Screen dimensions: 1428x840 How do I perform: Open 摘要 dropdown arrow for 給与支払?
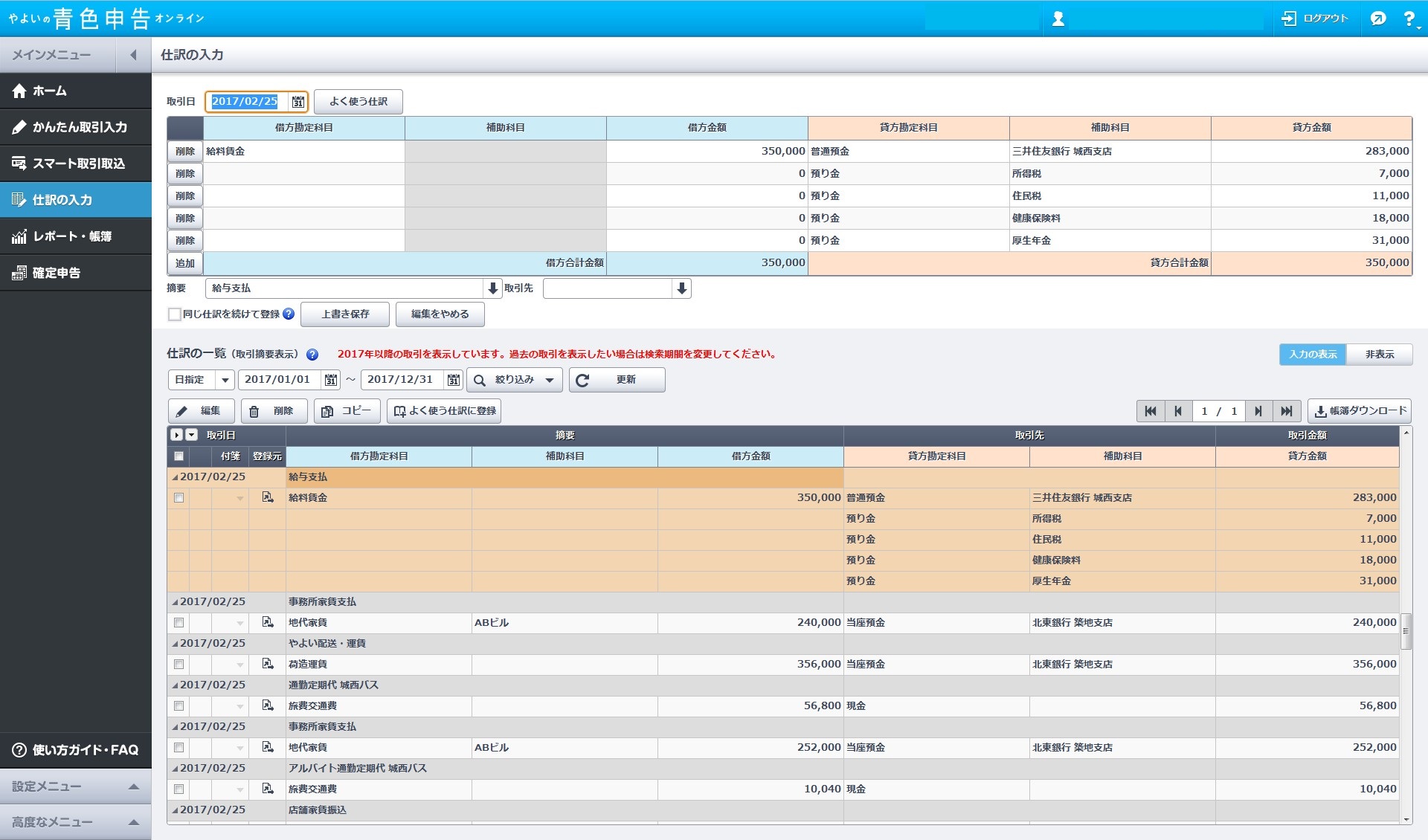492,288
